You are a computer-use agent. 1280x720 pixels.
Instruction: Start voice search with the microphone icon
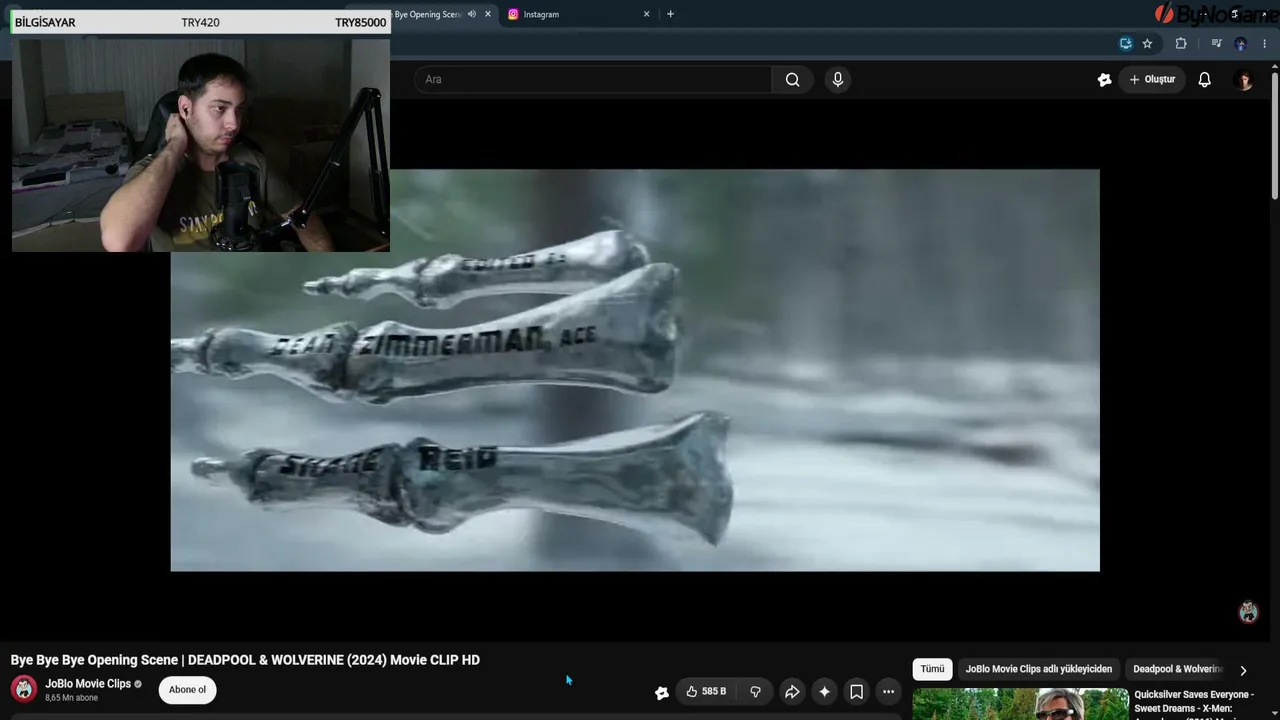838,80
